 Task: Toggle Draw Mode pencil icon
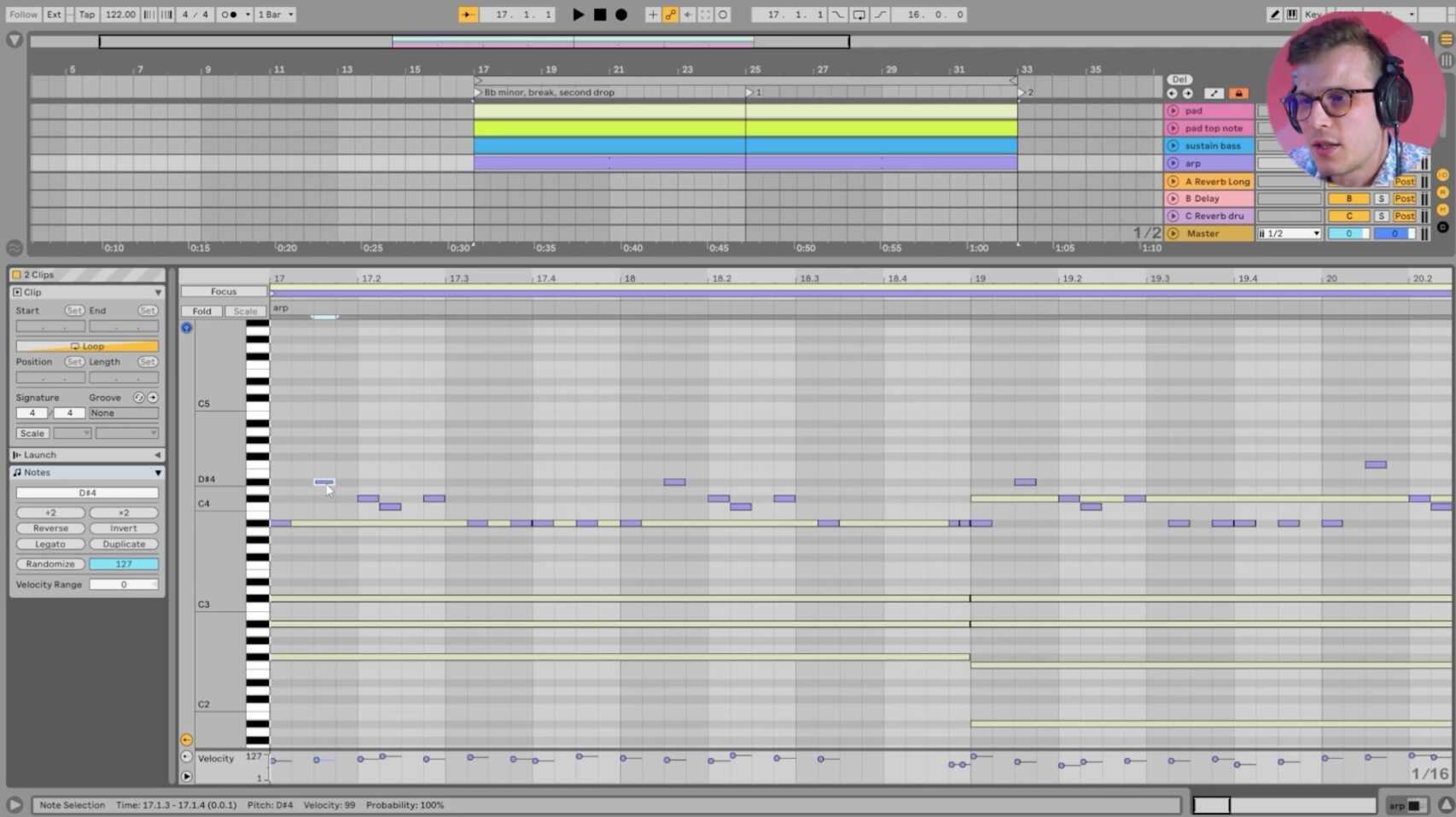1275,15
